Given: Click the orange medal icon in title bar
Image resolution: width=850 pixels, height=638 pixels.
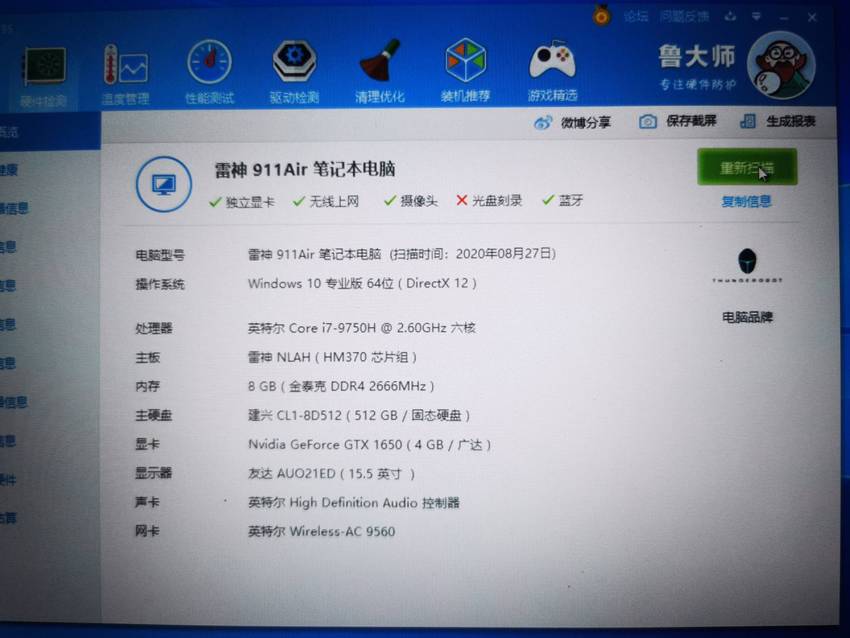Looking at the screenshot, I should pyautogui.click(x=601, y=16).
